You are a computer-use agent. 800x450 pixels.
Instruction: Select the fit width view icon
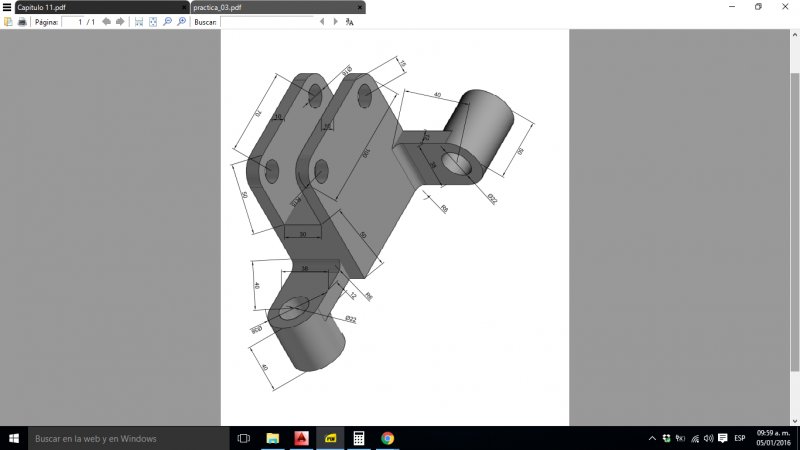pos(139,21)
